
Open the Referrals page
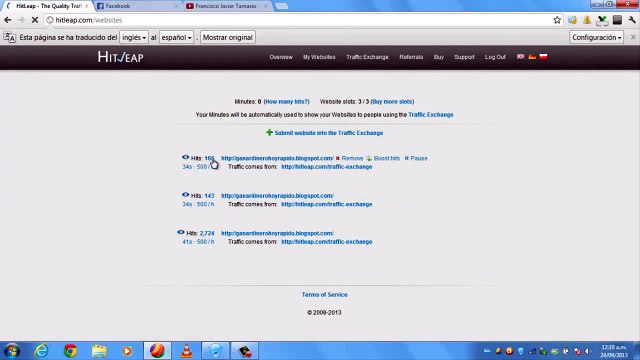[411, 57]
